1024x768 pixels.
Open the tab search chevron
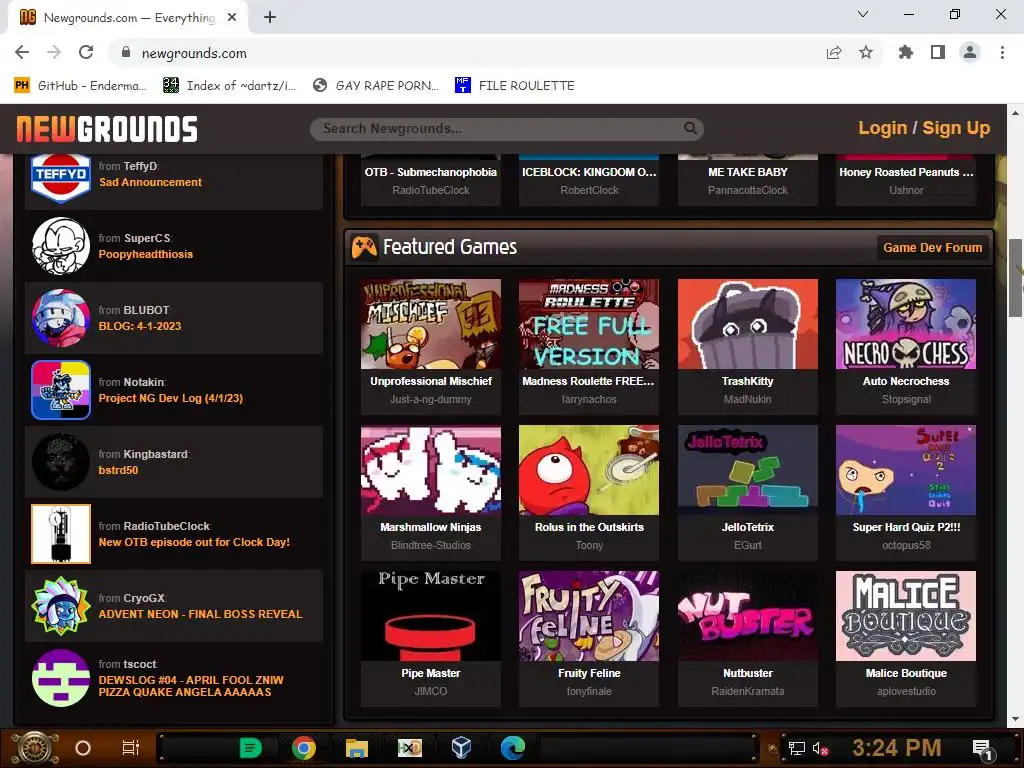863,14
